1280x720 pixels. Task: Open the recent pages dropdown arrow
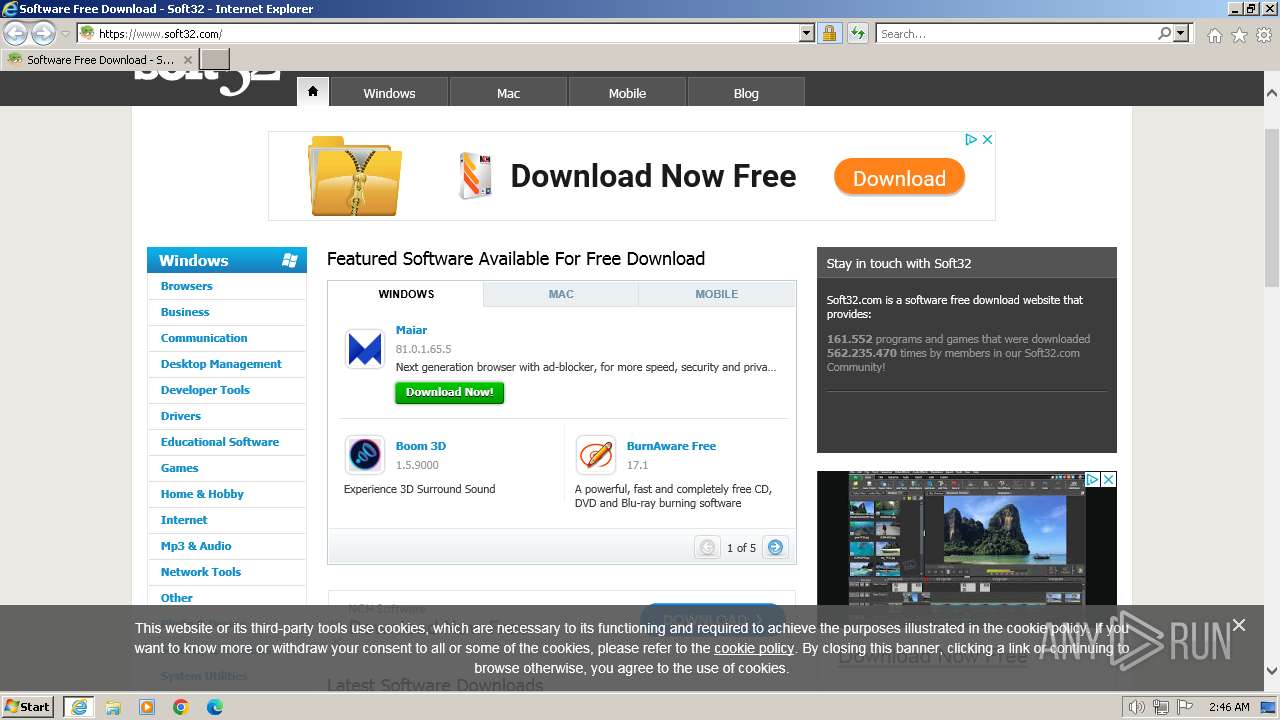[65, 34]
